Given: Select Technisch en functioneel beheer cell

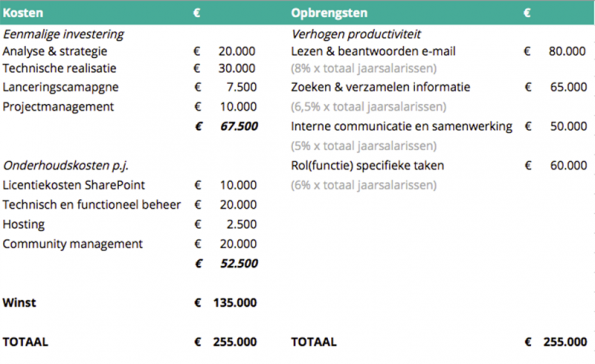Looking at the screenshot, I should coord(91,205).
